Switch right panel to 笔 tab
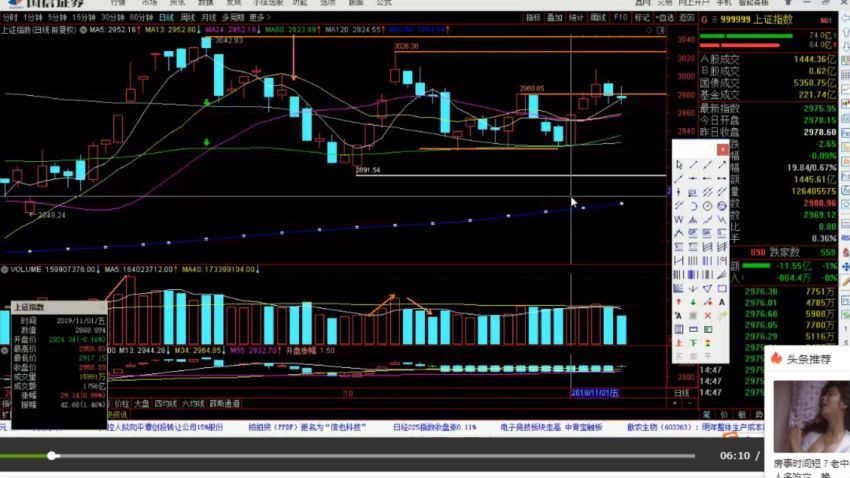Viewport: 850px width, 478px height. pos(707,415)
